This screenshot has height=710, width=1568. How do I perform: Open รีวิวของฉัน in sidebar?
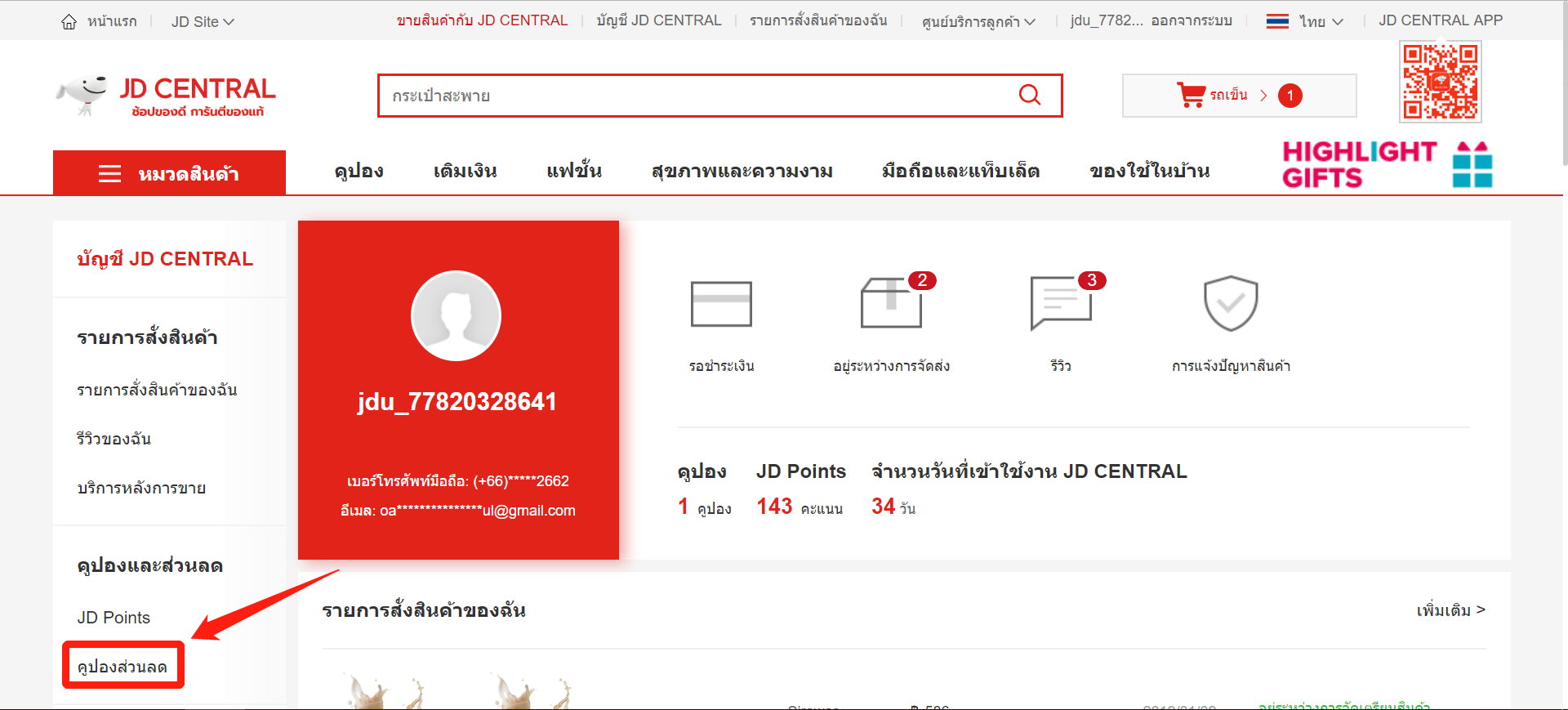[114, 439]
